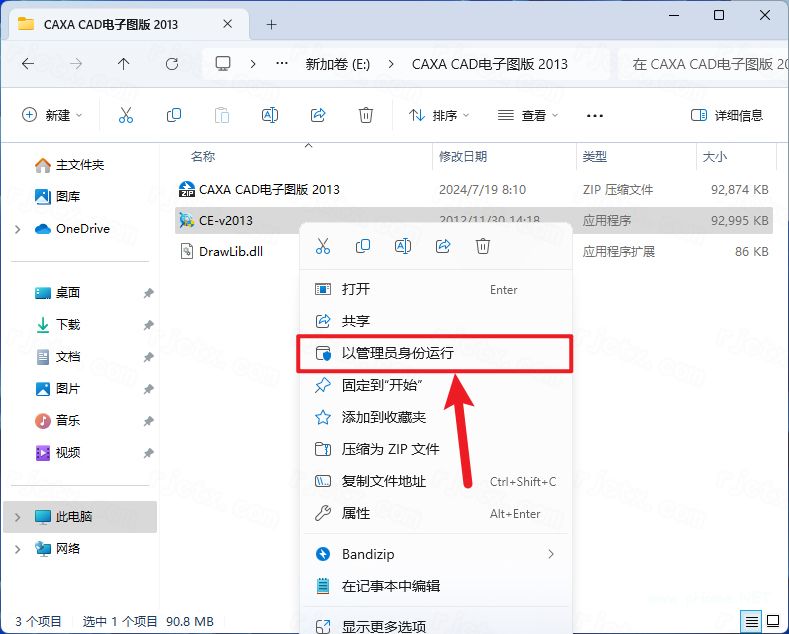Screen dimensions: 789x634
Task: Switch to details list view icon
Action: (752, 622)
